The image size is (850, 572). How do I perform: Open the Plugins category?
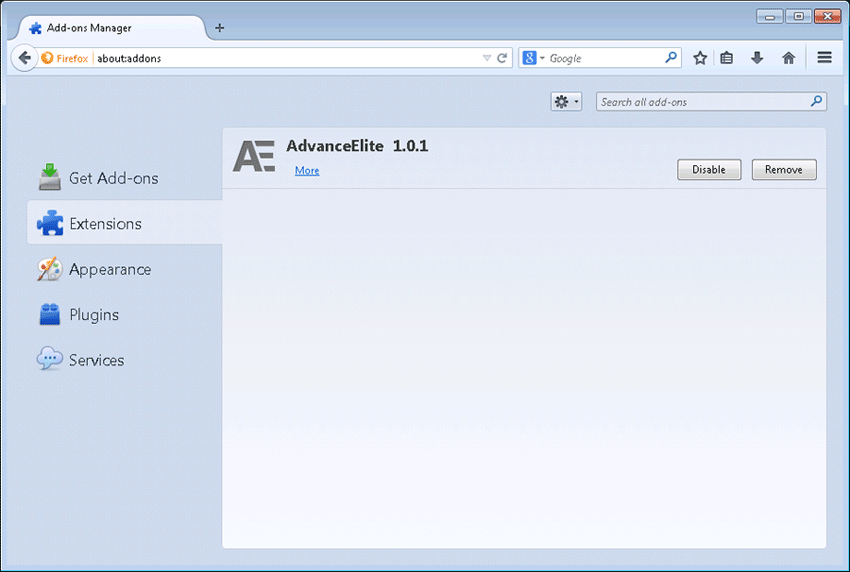pyautogui.click(x=93, y=315)
